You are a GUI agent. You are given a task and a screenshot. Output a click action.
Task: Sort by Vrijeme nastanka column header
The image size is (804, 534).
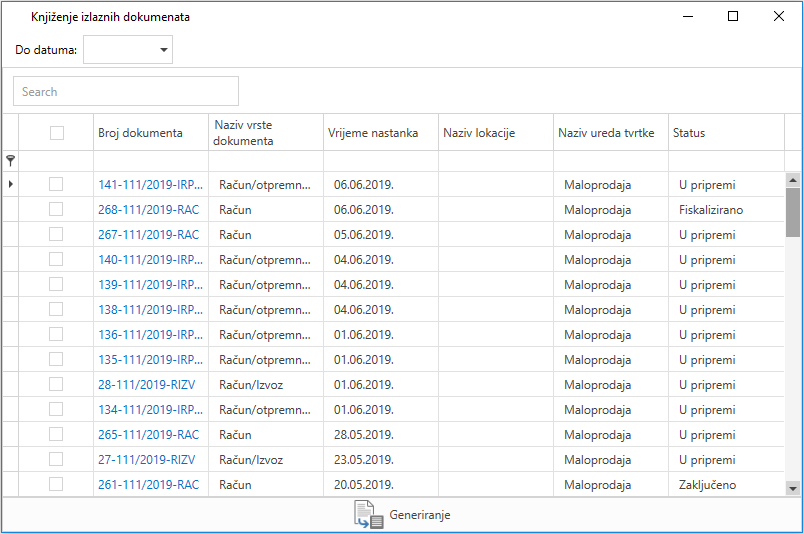[x=380, y=133]
